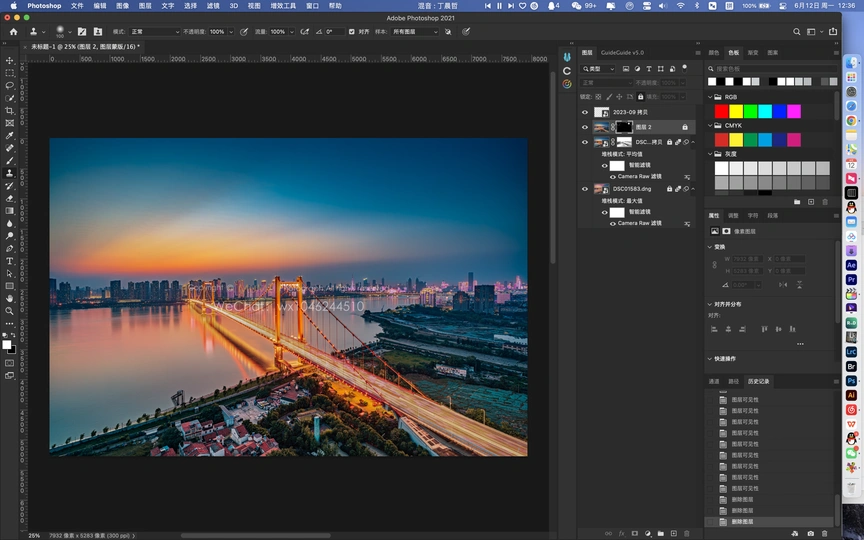Toggle visibility of the DSC01583.dng layer
The width and height of the screenshot is (864, 540).
585,188
